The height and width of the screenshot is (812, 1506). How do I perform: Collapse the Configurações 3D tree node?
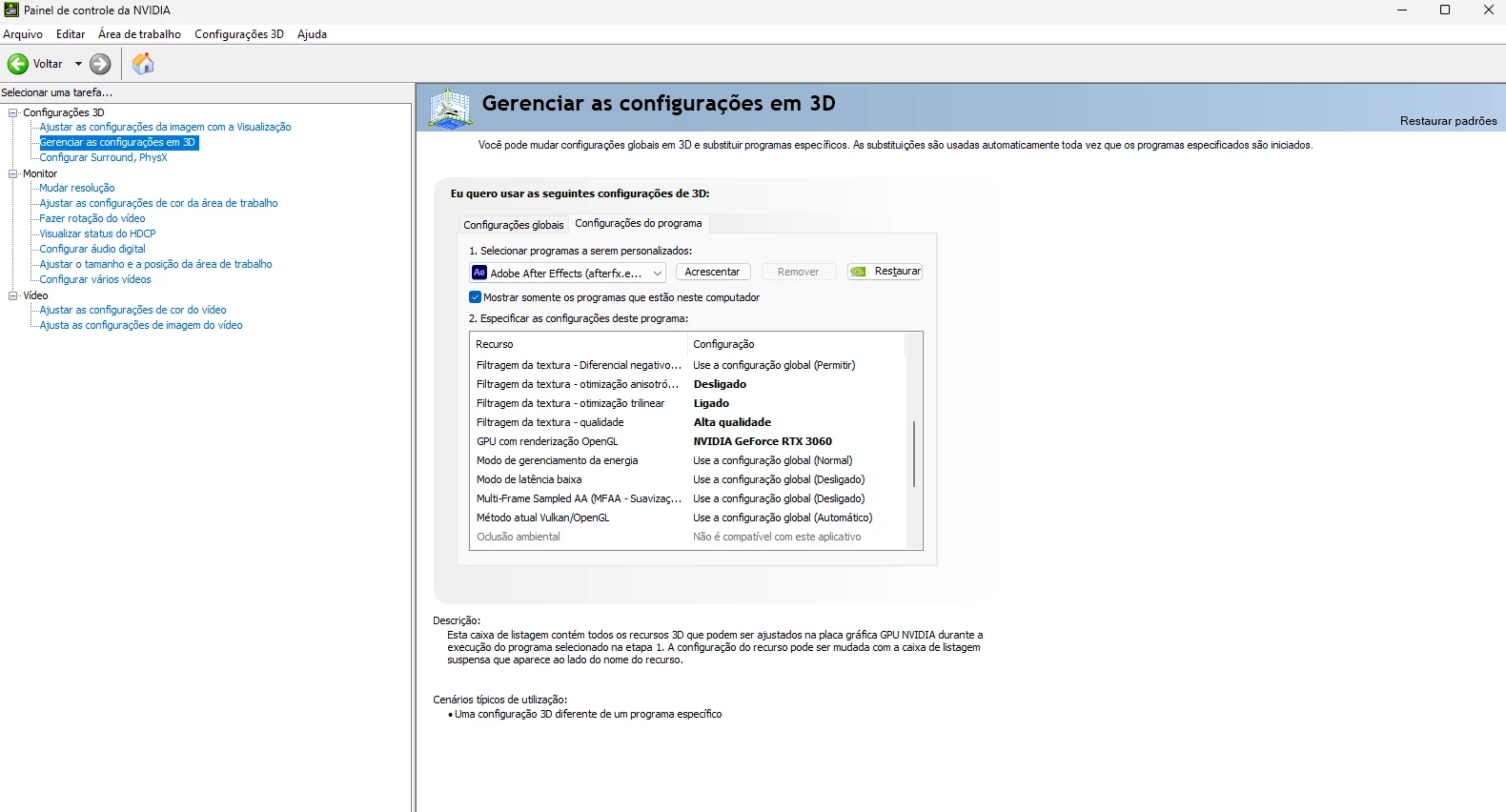pos(13,112)
